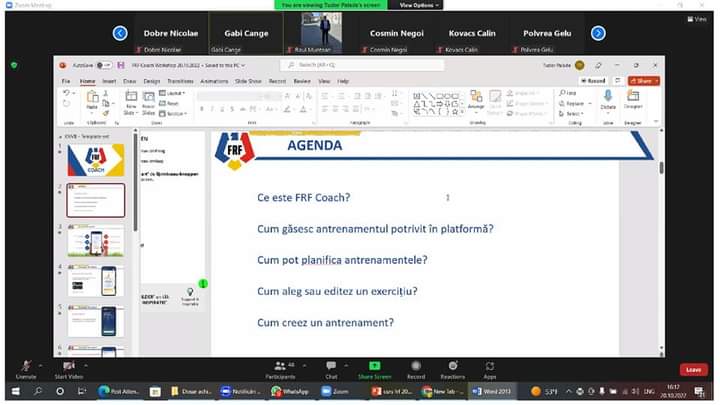The width and height of the screenshot is (720, 405).
Task: Toggle PowerPoint AutoSave switch
Action: (x=104, y=65)
